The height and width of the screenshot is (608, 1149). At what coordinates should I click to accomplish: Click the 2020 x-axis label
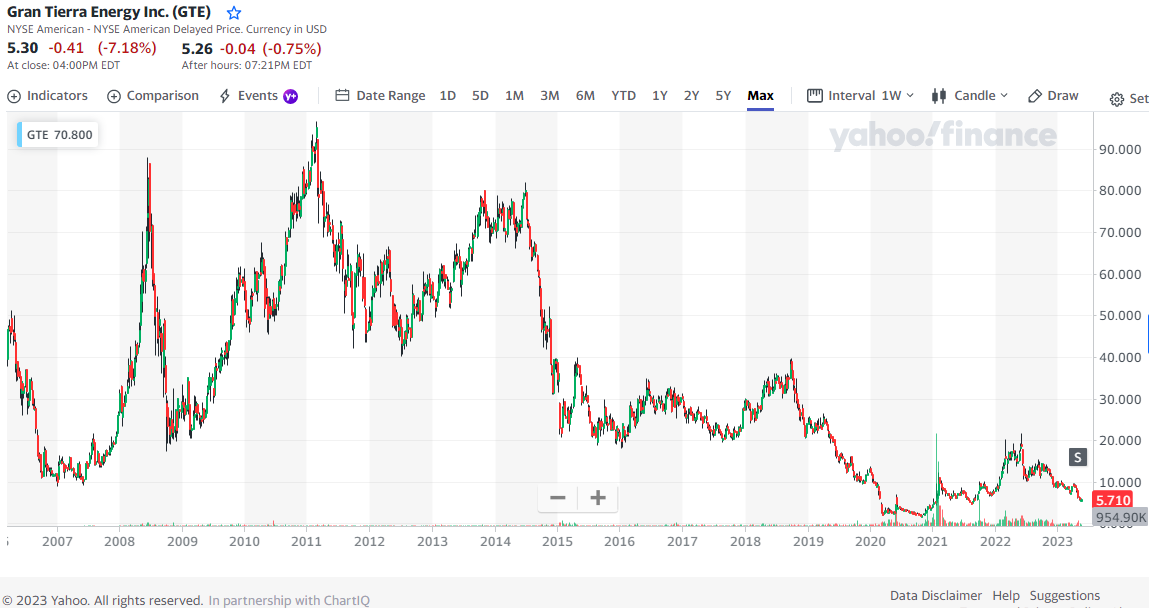(871, 541)
